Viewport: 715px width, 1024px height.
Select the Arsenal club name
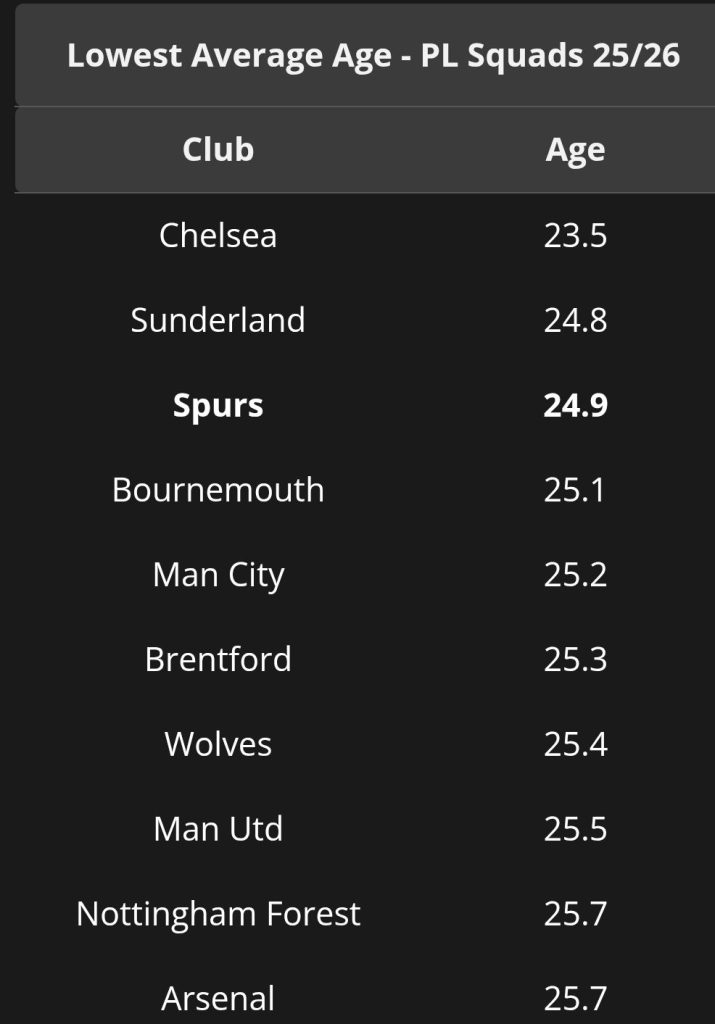pos(218,999)
